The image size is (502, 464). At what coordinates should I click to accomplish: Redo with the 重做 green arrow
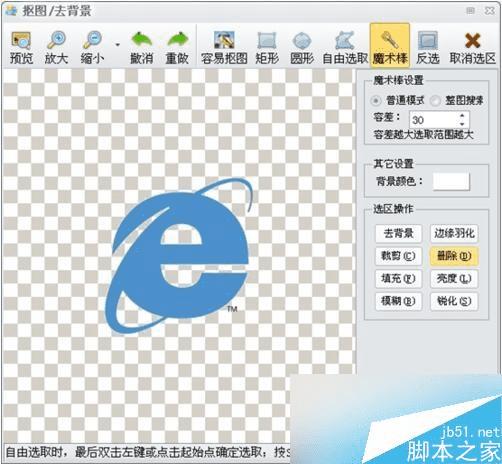point(177,47)
